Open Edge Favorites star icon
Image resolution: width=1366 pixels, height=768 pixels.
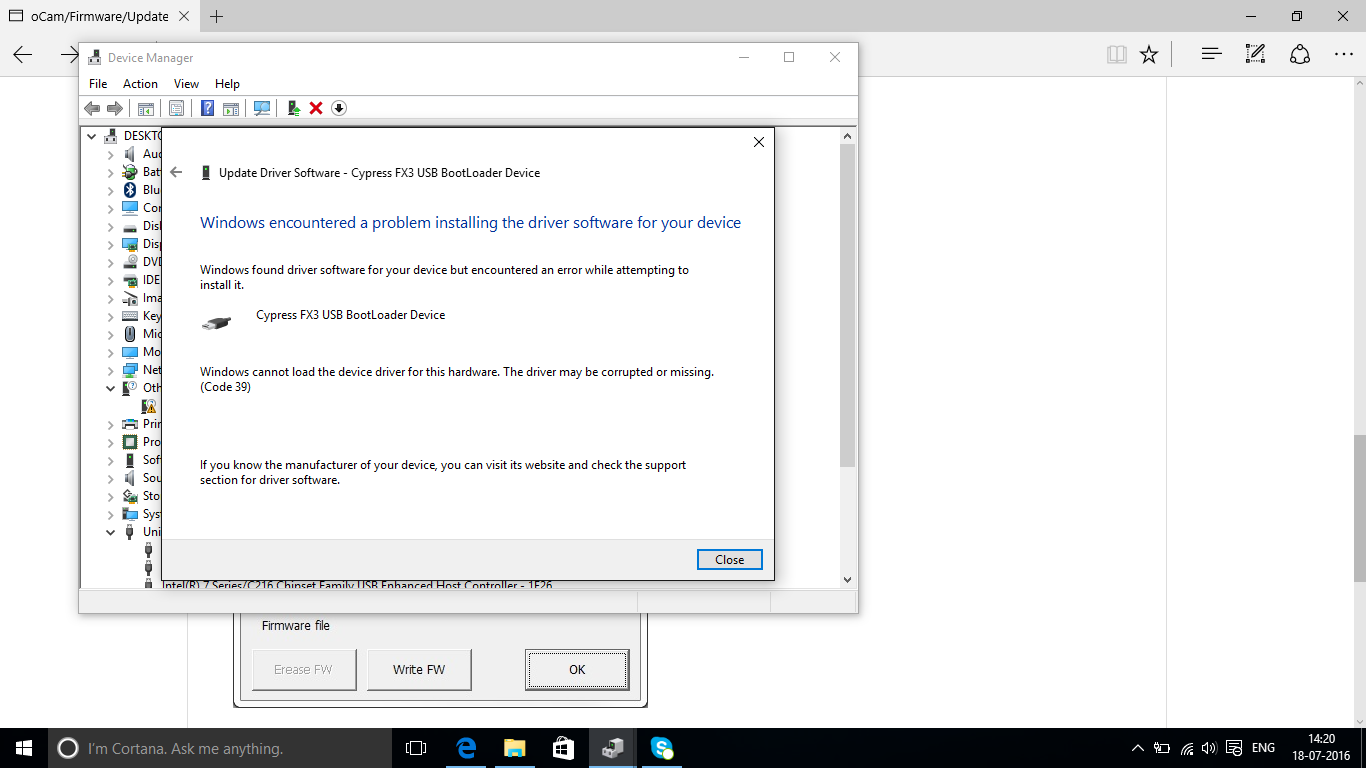pyautogui.click(x=1149, y=55)
